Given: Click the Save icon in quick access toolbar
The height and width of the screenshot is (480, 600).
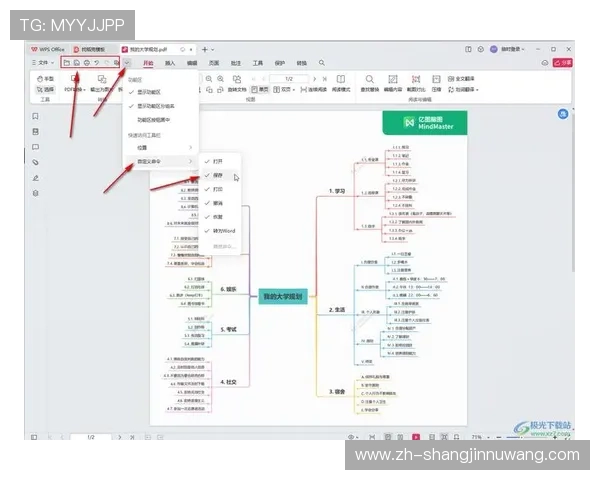Looking at the screenshot, I should 77,63.
